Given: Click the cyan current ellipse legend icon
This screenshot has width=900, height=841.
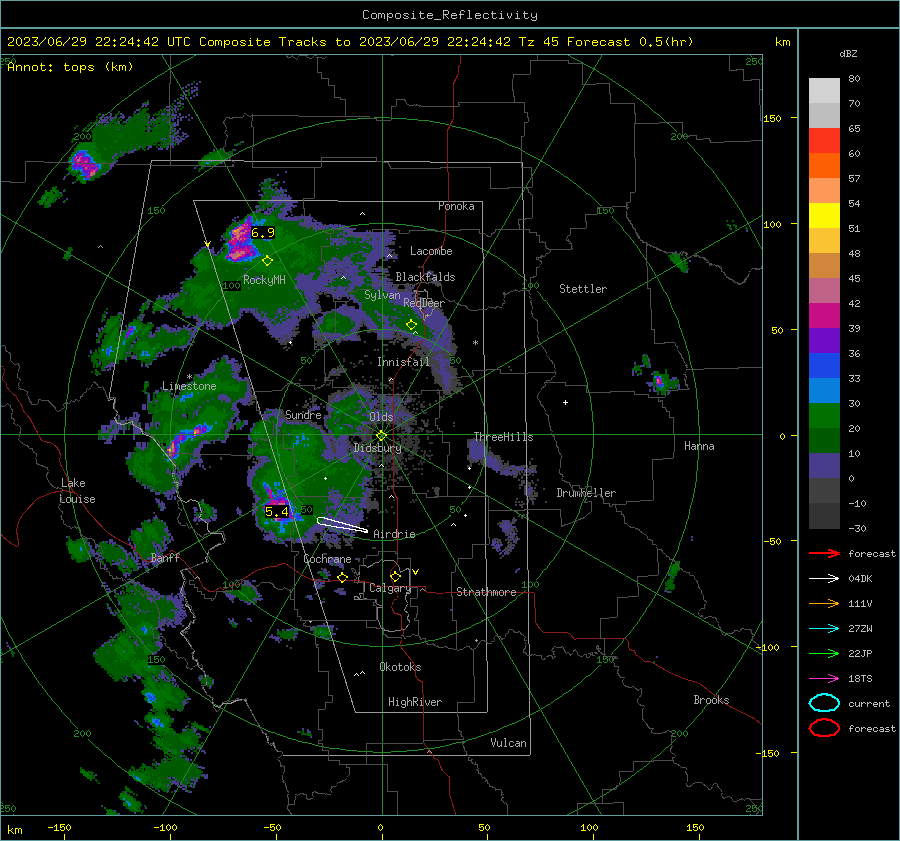Looking at the screenshot, I should (x=824, y=703).
